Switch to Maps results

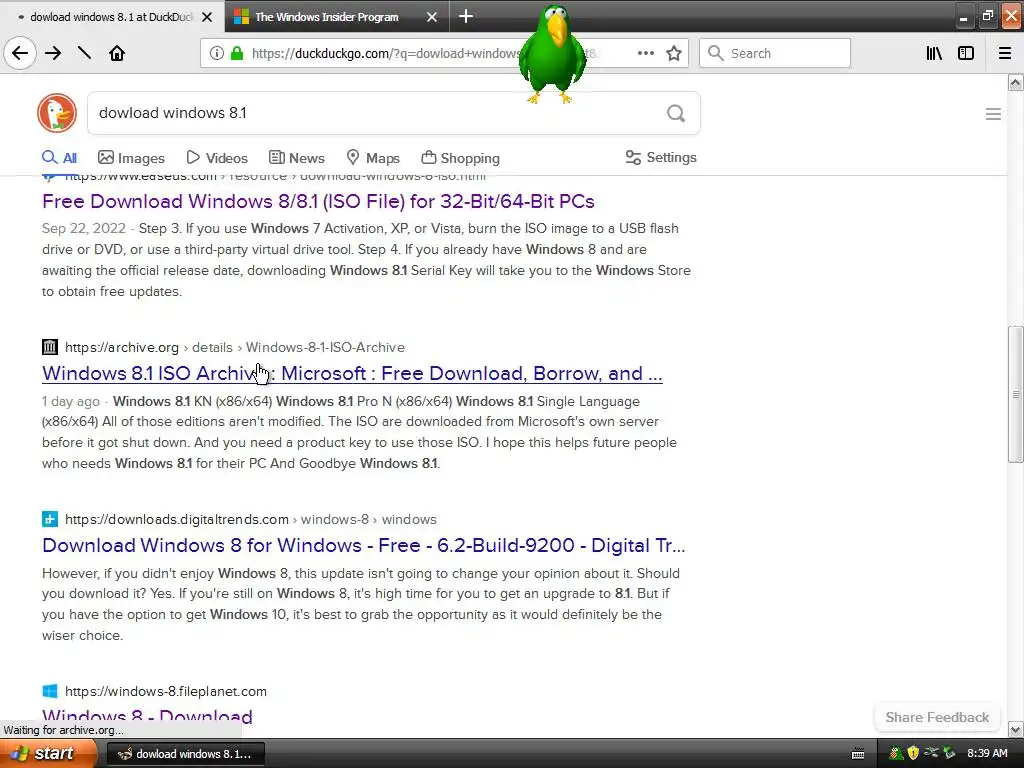373,157
